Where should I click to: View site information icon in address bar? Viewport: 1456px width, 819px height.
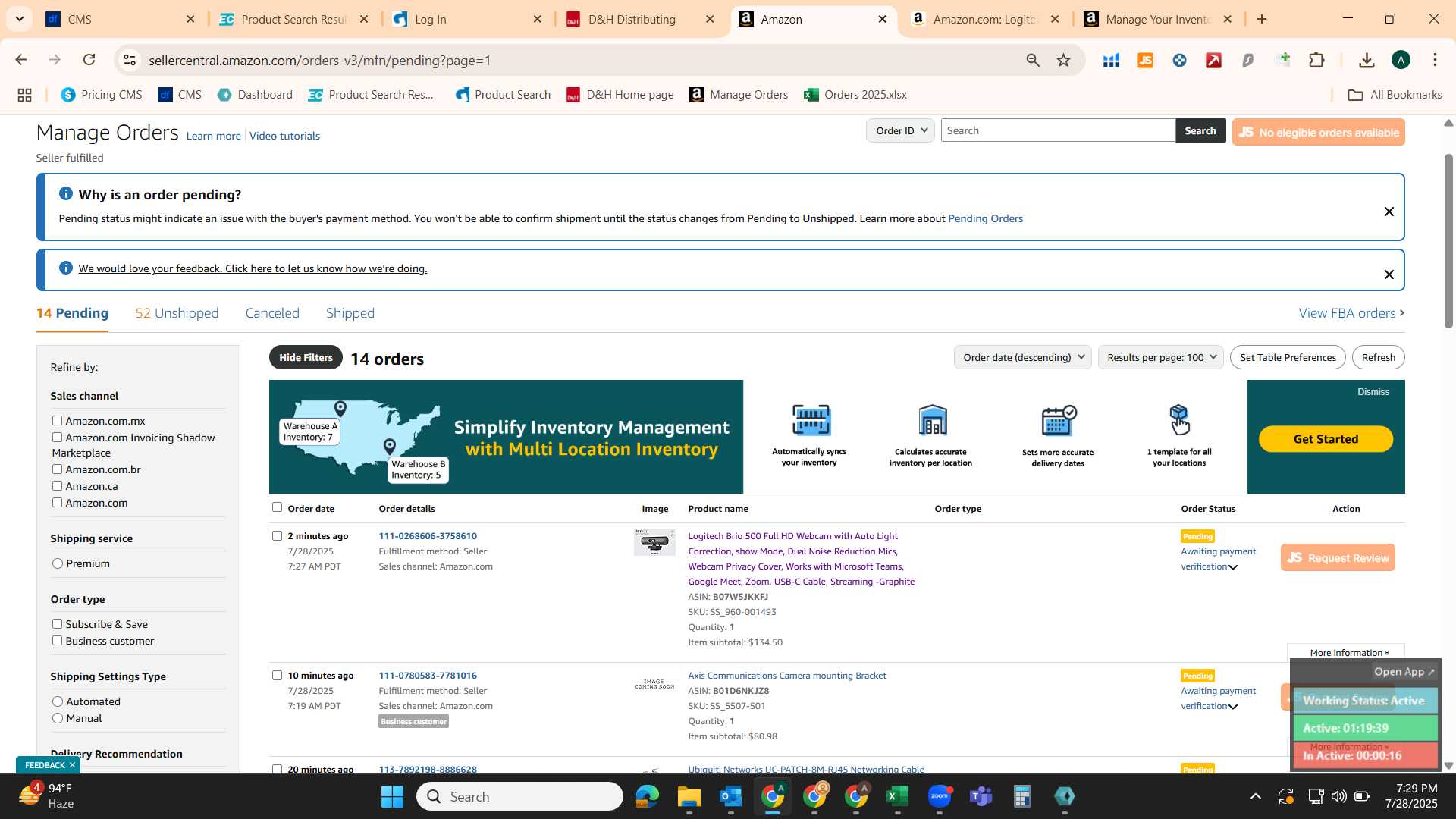[x=130, y=60]
